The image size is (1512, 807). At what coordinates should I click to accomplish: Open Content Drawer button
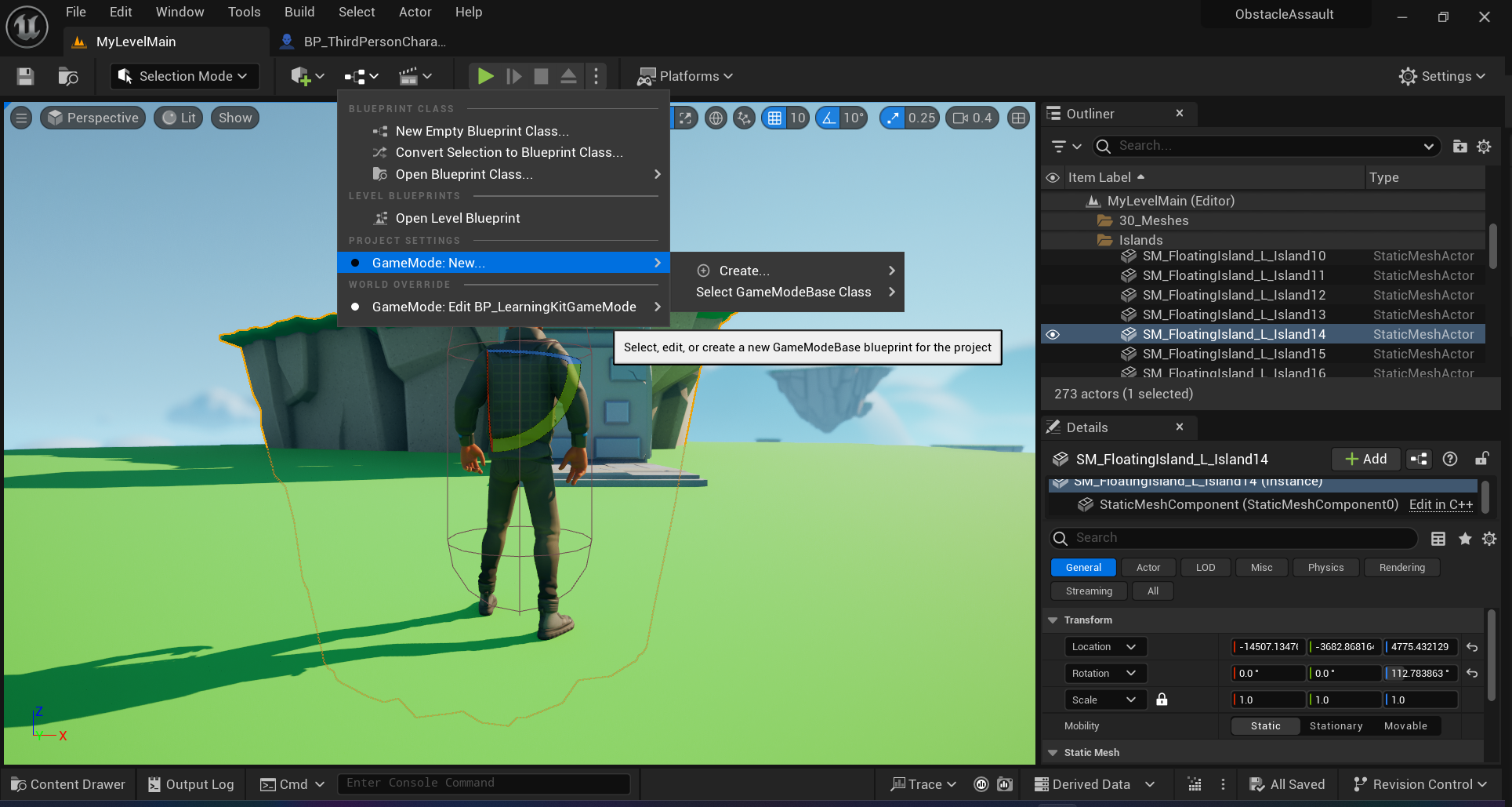click(x=68, y=784)
